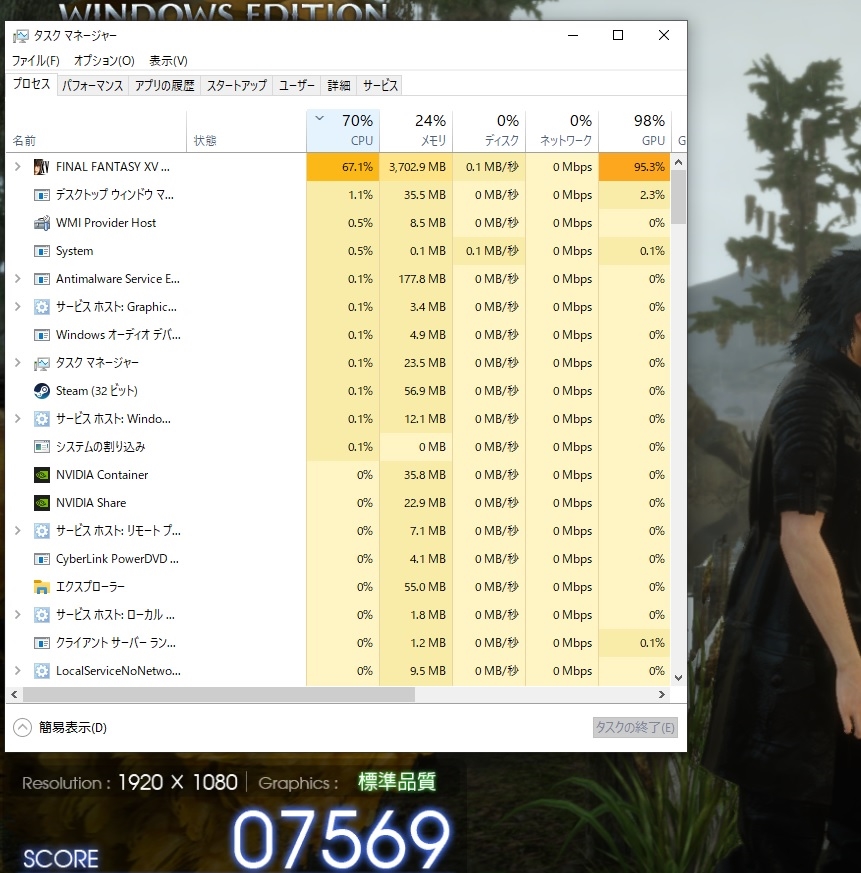Image resolution: width=861 pixels, height=873 pixels.
Task: Open the オプション(O) menu
Action: click(104, 60)
